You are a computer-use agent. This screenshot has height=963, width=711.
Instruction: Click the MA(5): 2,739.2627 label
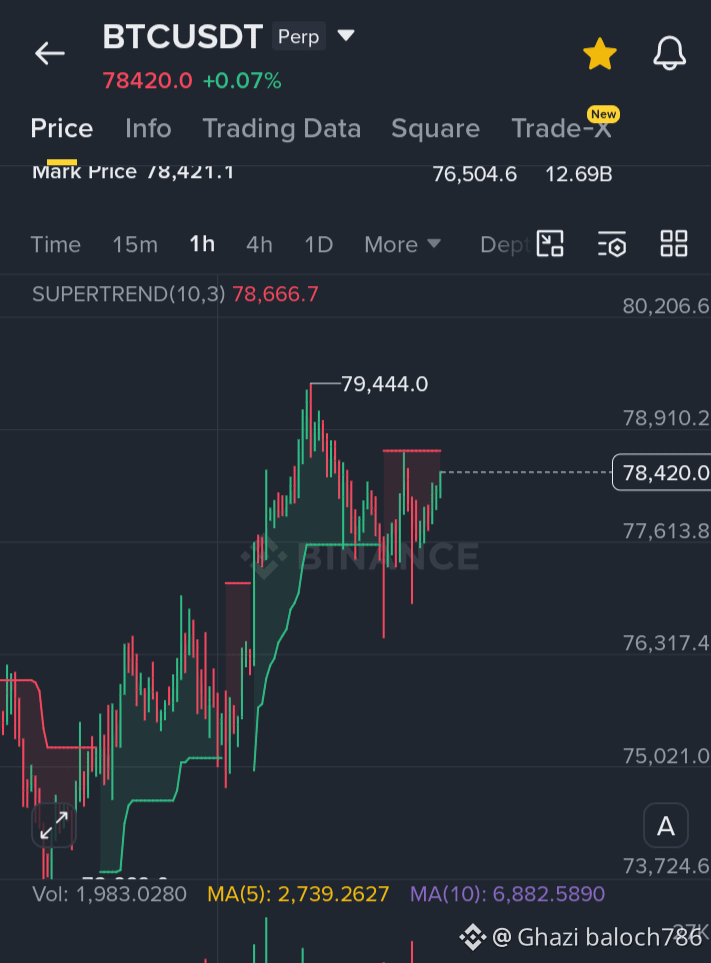click(298, 894)
